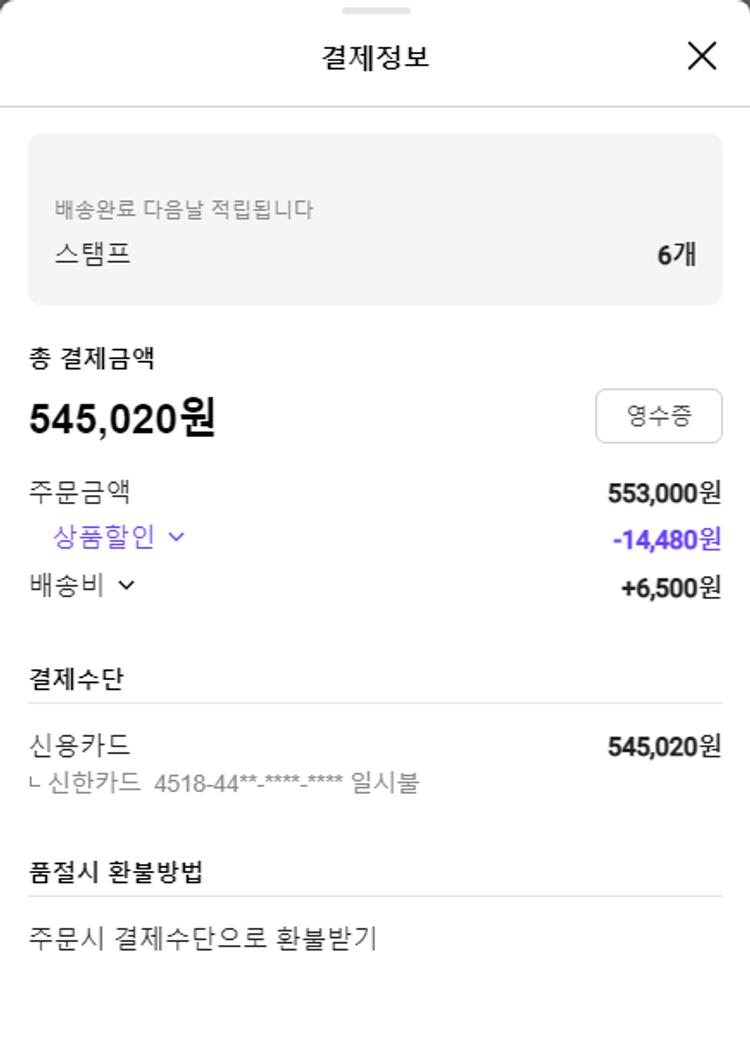Select the 스탬프 label in gray box
The width and height of the screenshot is (750, 1059).
92,254
